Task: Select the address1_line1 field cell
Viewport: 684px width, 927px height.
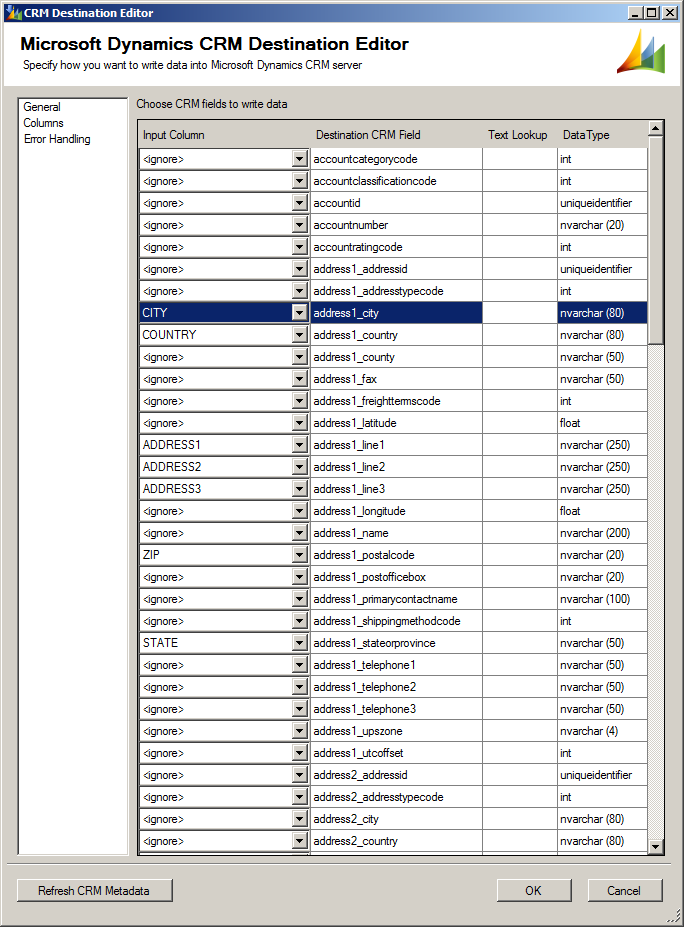Action: (x=397, y=445)
